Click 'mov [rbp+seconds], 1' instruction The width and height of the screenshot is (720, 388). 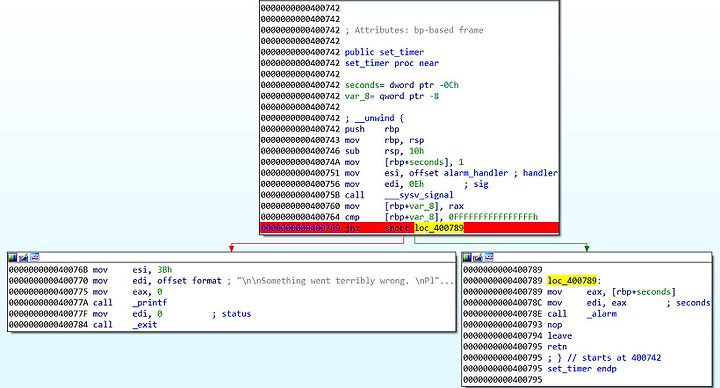(x=404, y=162)
